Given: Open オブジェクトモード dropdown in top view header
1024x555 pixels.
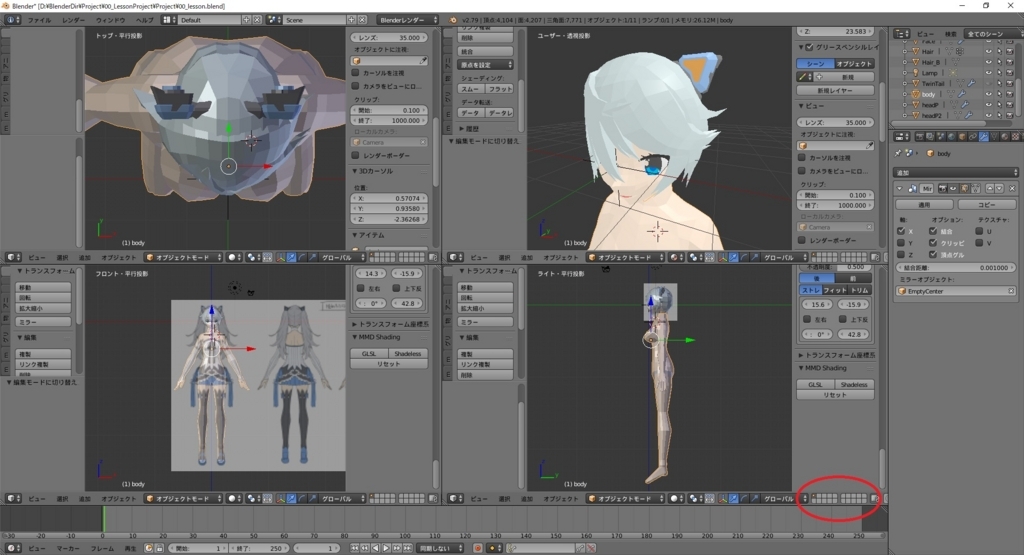Looking at the screenshot, I should point(184,257).
